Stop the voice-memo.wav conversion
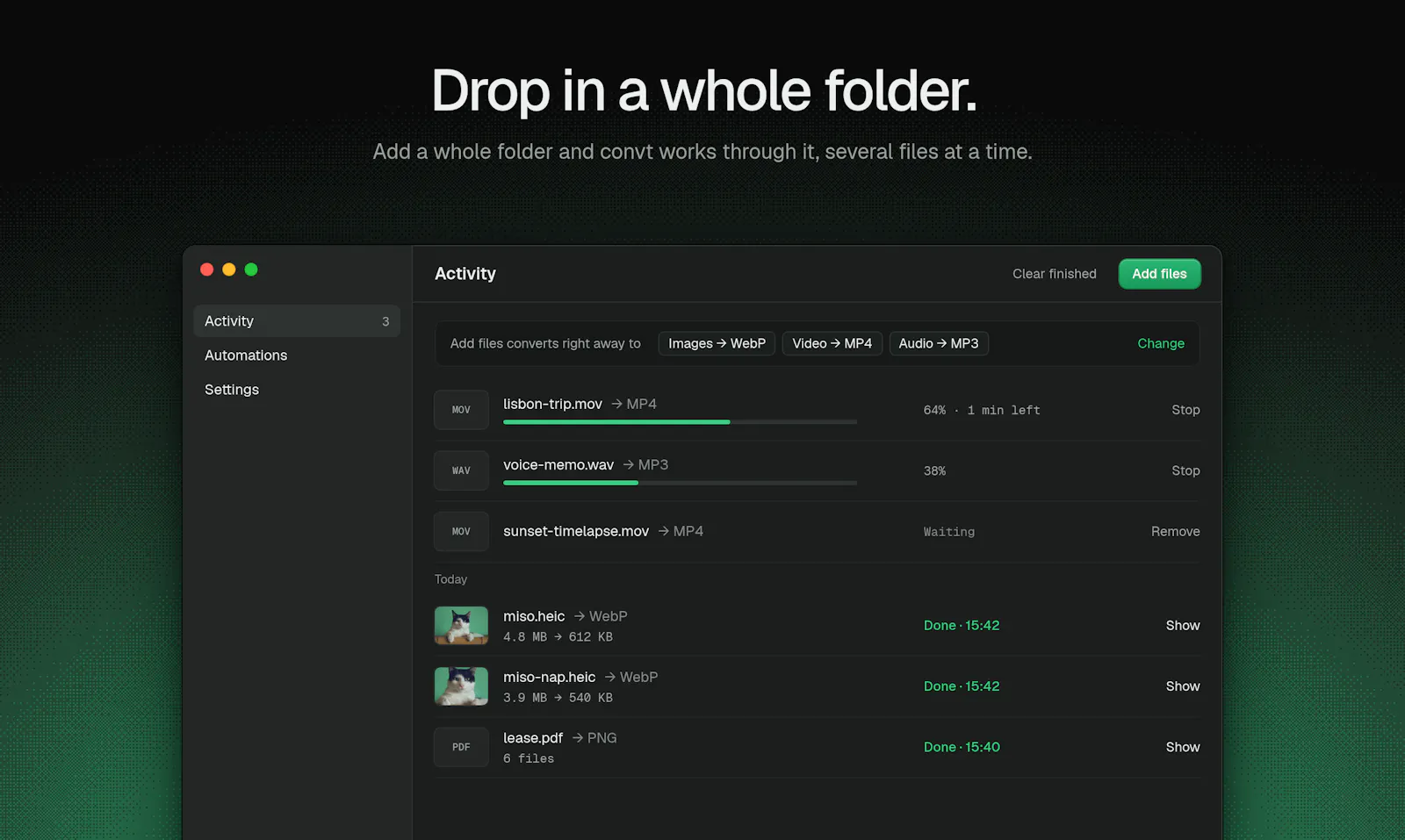This screenshot has width=1405, height=840. (1185, 470)
